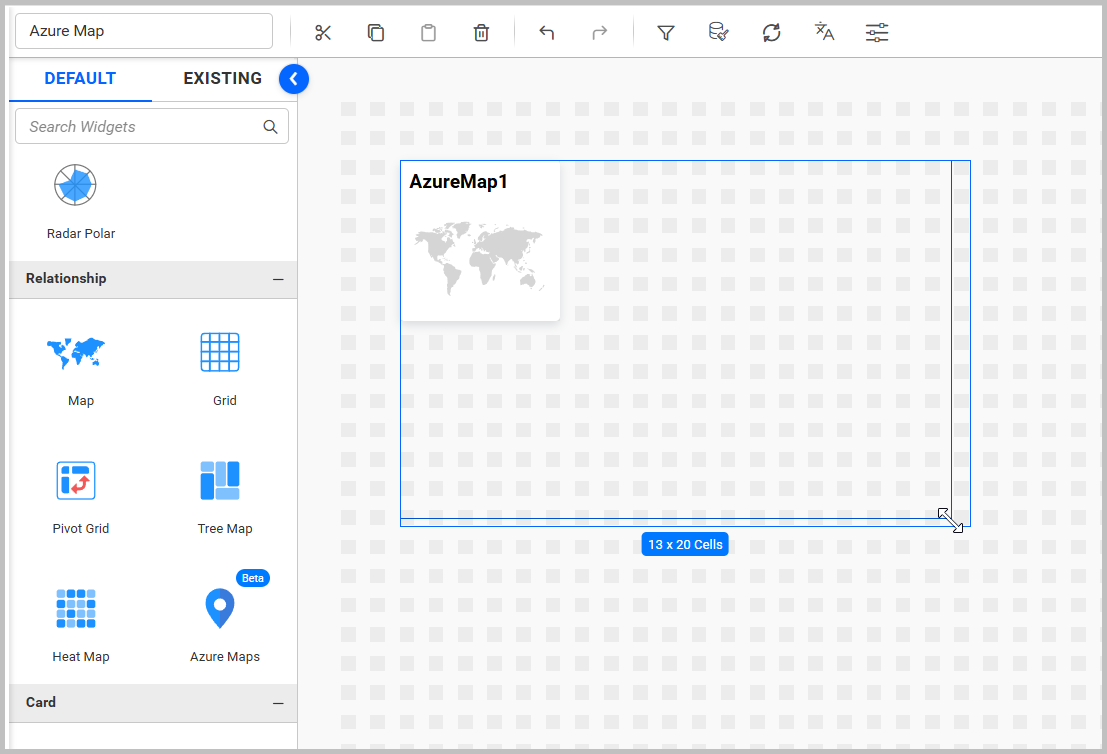Redo the last action
The image size is (1107, 754).
[598, 32]
